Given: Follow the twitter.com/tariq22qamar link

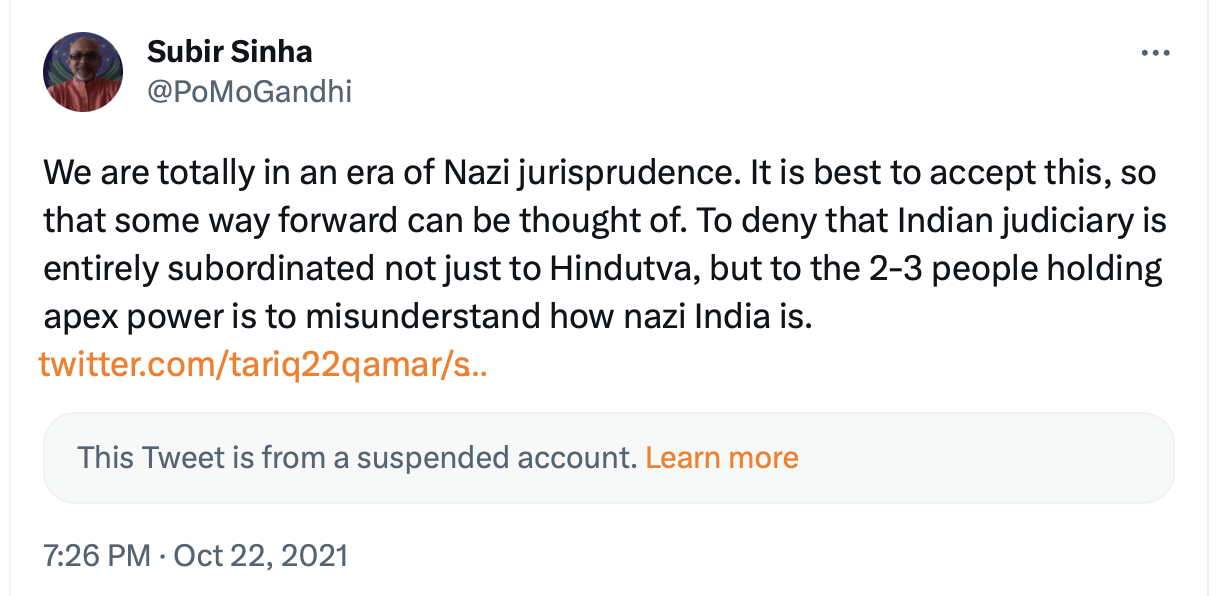Looking at the screenshot, I should click(x=263, y=365).
